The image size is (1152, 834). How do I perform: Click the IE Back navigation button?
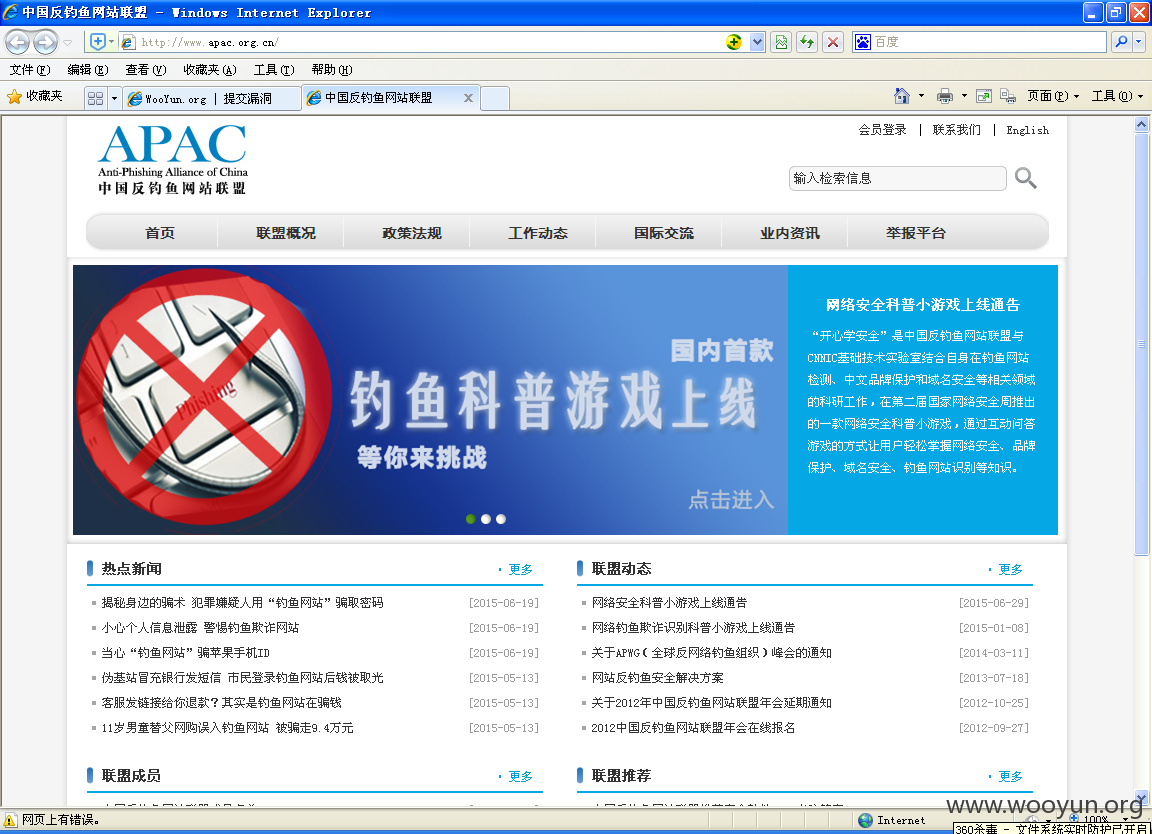pos(17,42)
